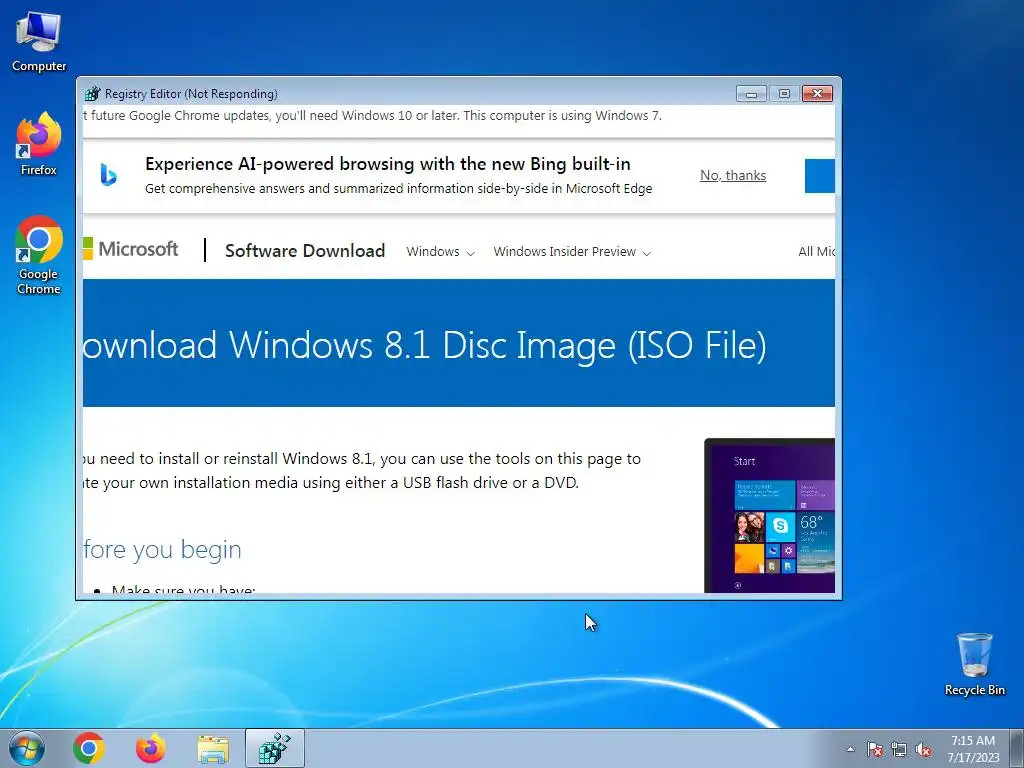Image resolution: width=1024 pixels, height=768 pixels.
Task: Maximize the Registry Editor window
Action: pos(784,94)
